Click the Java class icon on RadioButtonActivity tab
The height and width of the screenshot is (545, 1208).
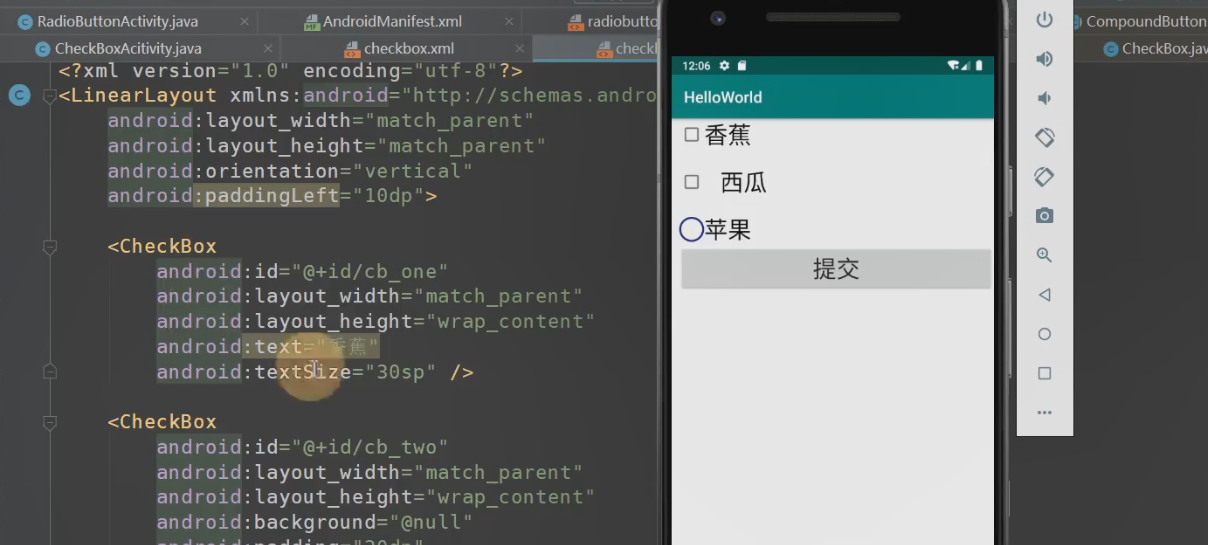pos(25,22)
